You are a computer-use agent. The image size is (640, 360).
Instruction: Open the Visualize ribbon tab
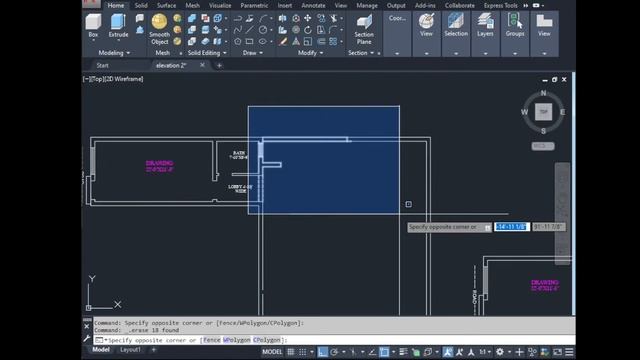pyautogui.click(x=220, y=5)
